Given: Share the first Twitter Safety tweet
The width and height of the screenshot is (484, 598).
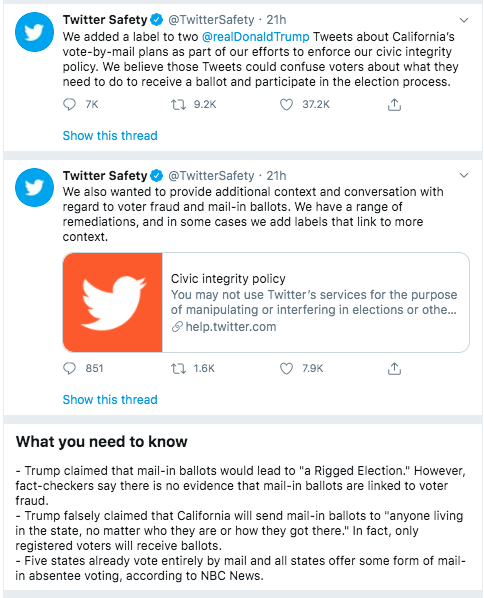Looking at the screenshot, I should tap(394, 104).
